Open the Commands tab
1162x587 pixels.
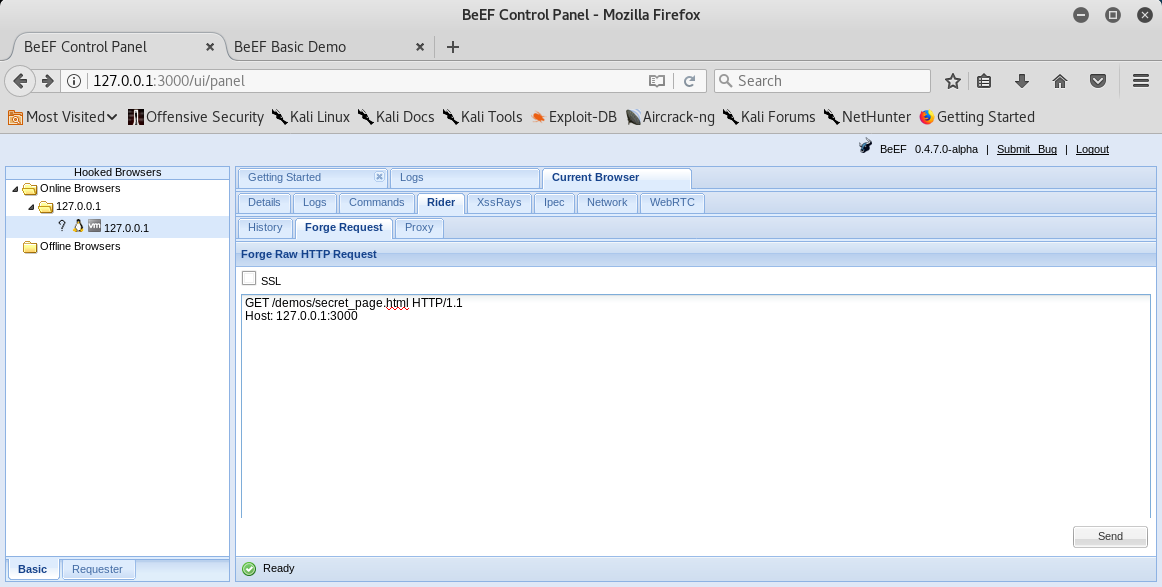click(x=376, y=203)
